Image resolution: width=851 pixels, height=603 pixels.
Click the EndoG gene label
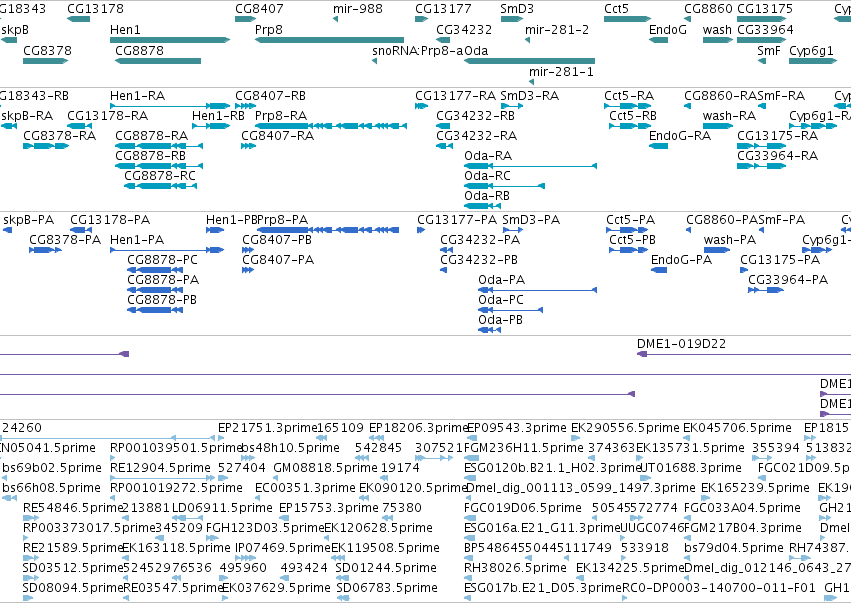click(668, 29)
